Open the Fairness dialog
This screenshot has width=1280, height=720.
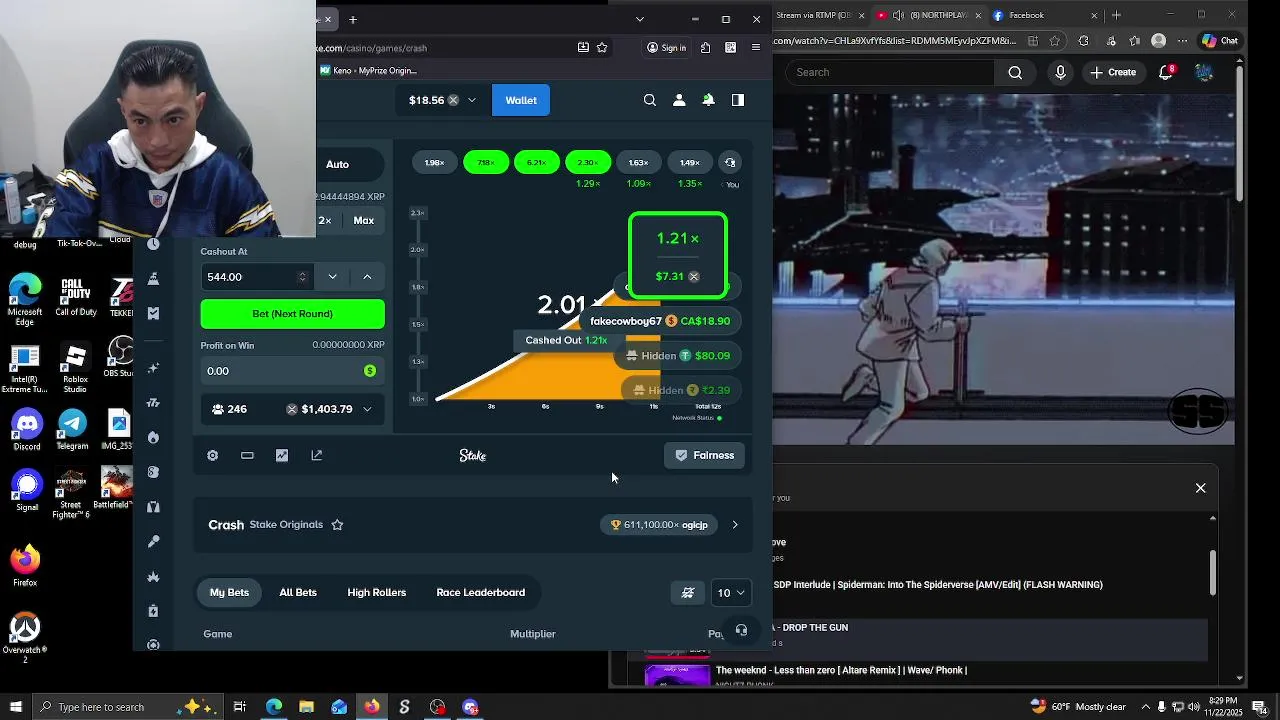click(705, 455)
